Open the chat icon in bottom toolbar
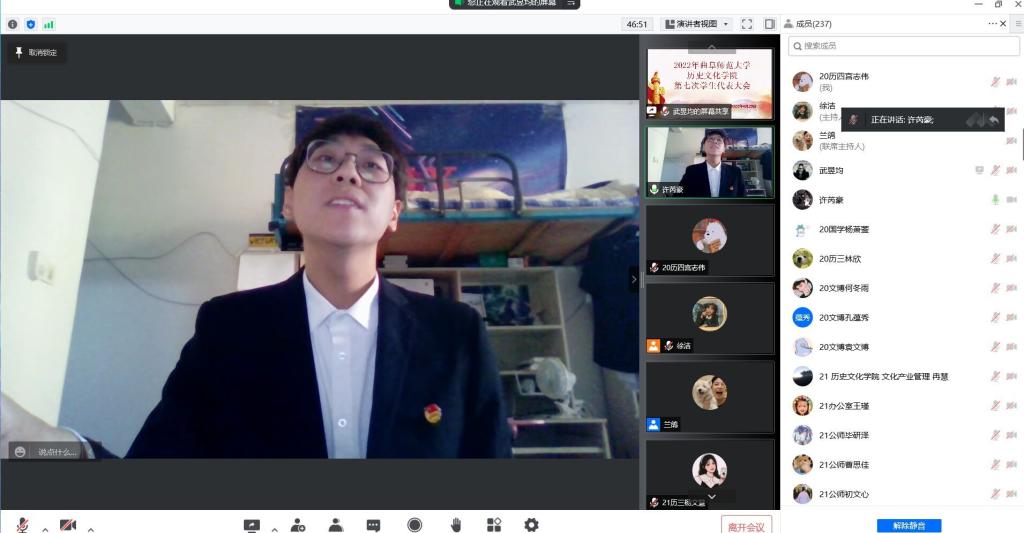 tap(373, 525)
